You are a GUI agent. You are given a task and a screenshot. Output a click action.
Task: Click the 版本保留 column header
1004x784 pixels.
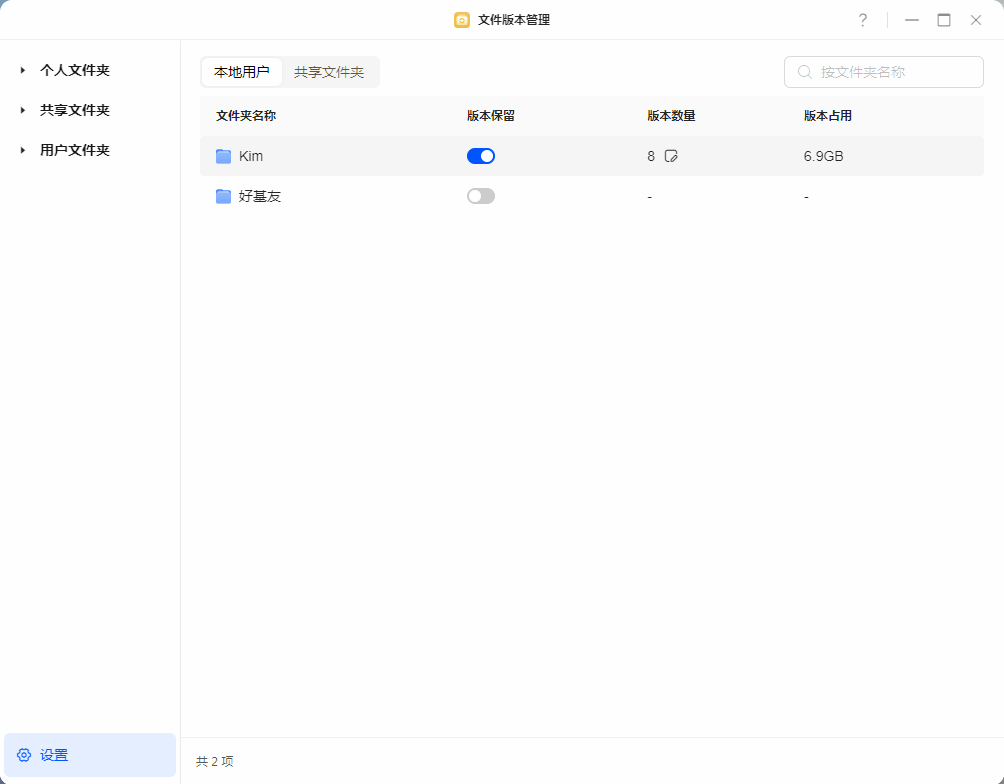point(491,116)
